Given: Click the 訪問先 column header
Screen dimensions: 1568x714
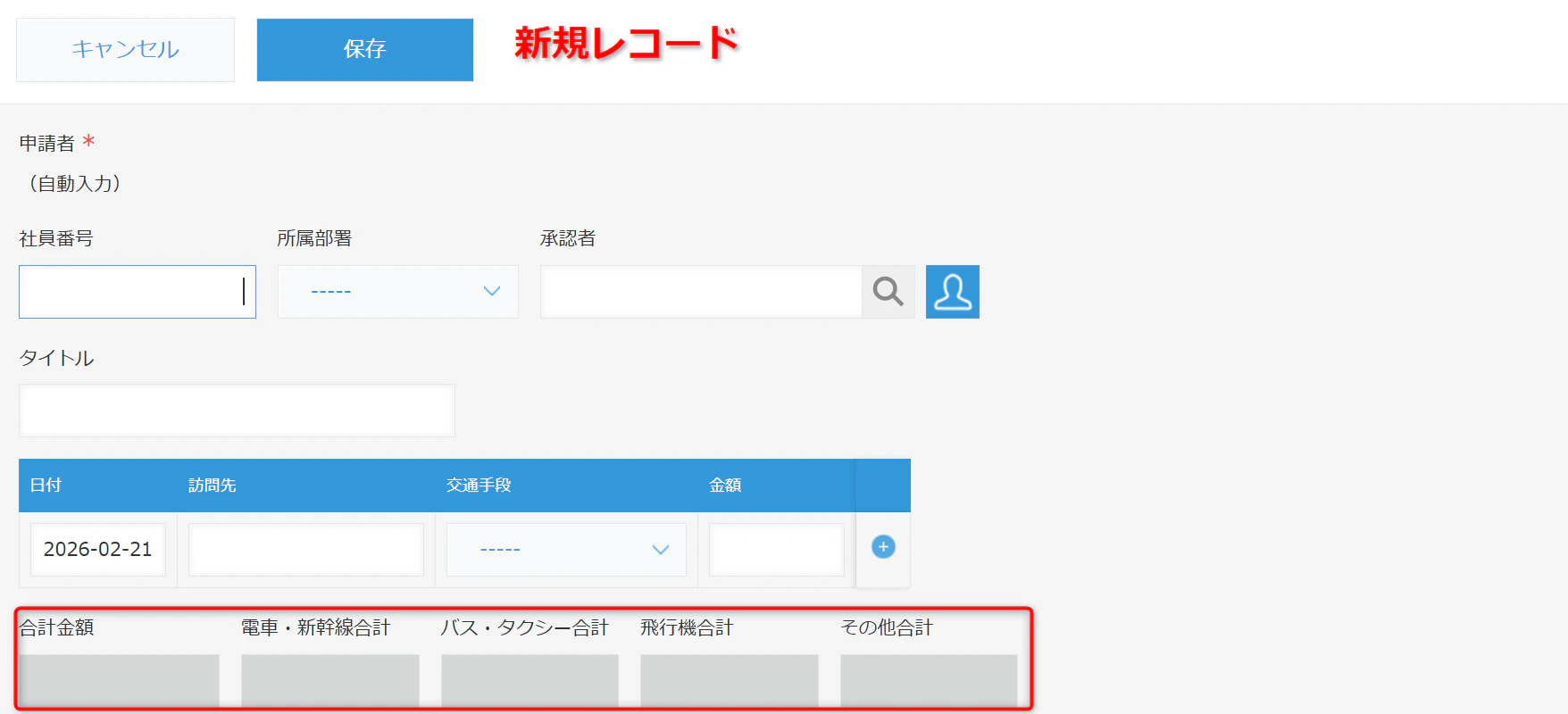Looking at the screenshot, I should pos(213,486).
